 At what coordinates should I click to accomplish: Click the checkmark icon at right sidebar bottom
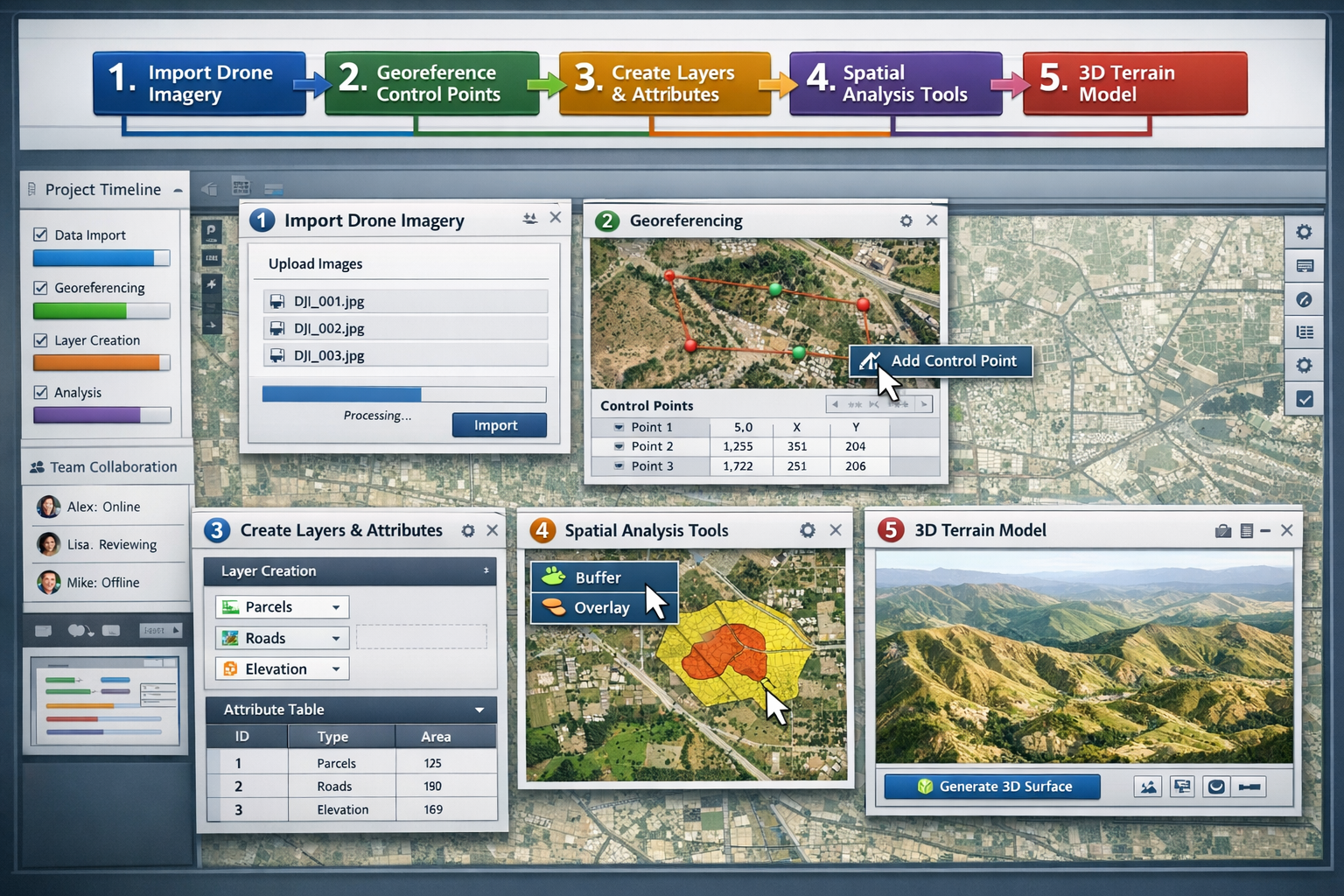pos(1304,398)
